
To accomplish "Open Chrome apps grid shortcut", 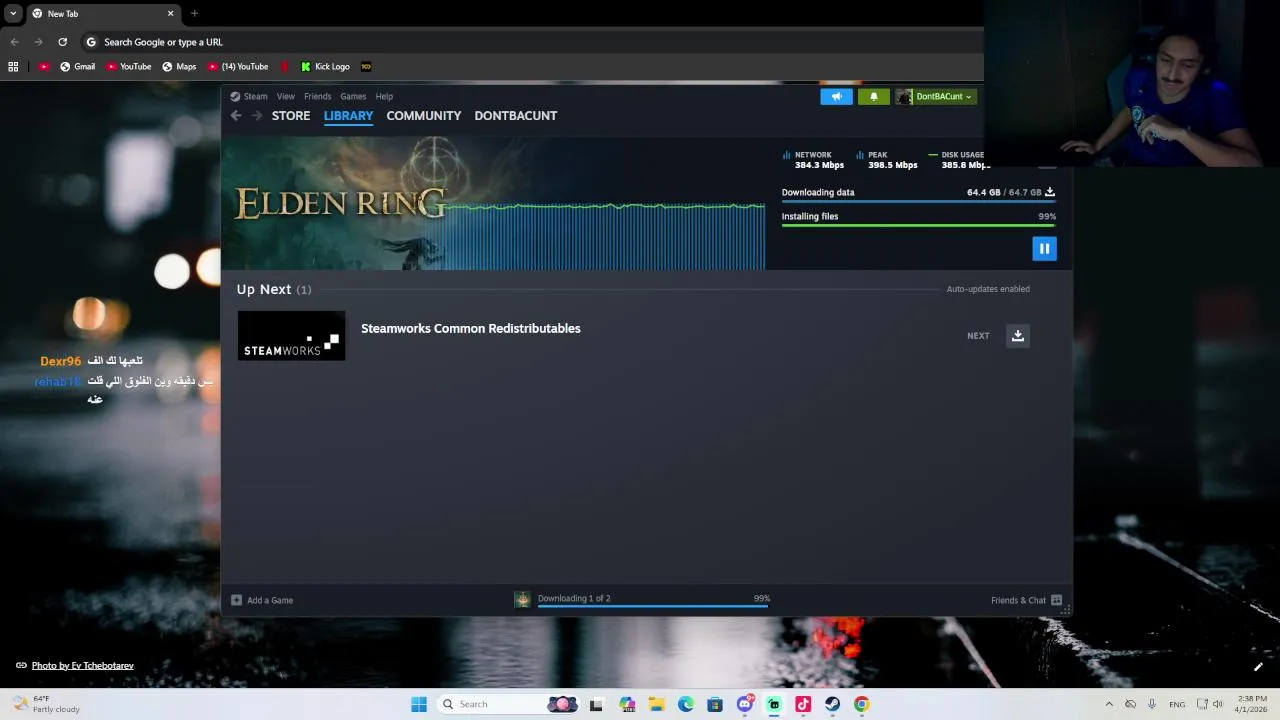I will pyautogui.click(x=13, y=67).
